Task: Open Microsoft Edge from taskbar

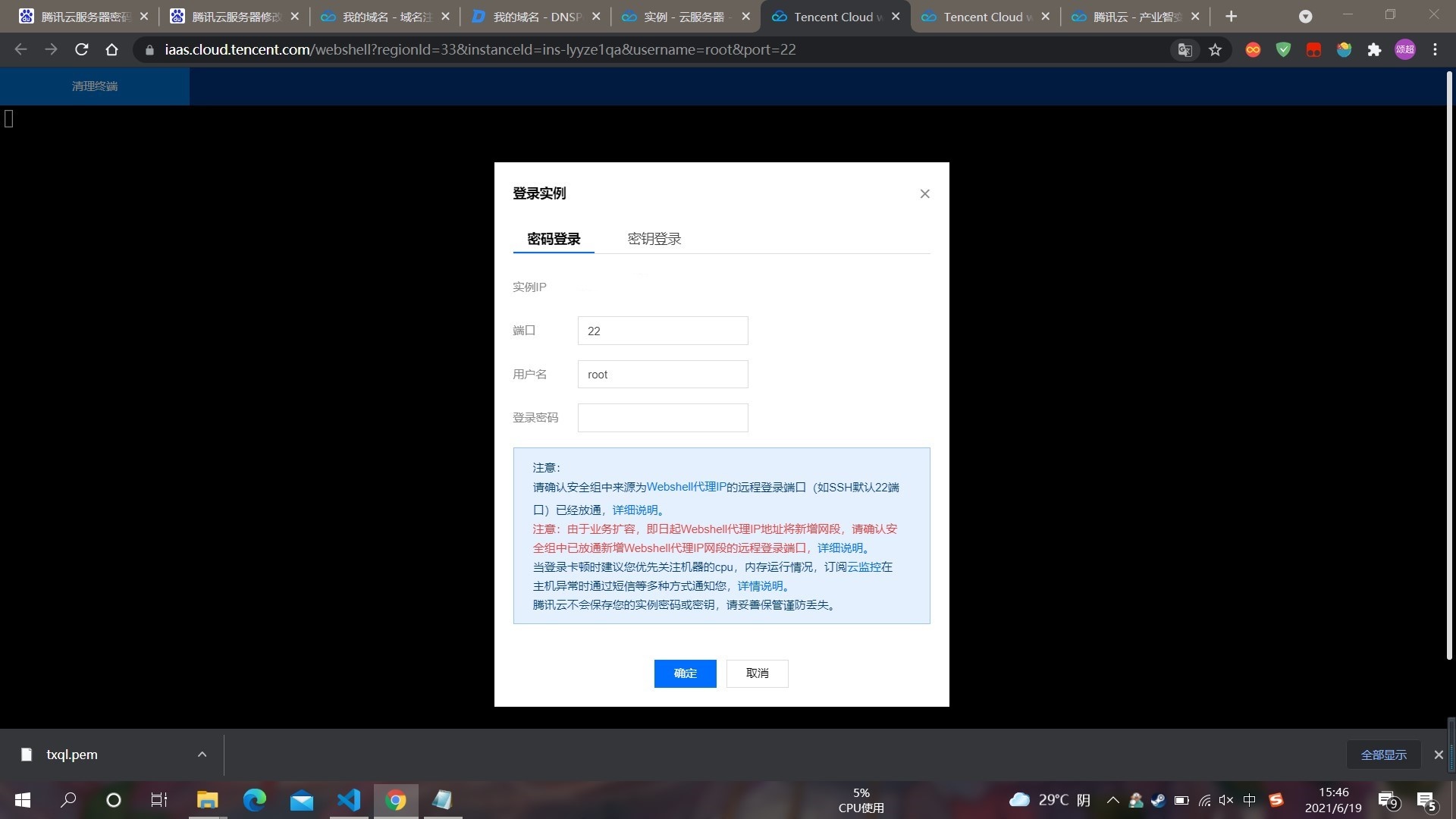Action: tap(255, 800)
